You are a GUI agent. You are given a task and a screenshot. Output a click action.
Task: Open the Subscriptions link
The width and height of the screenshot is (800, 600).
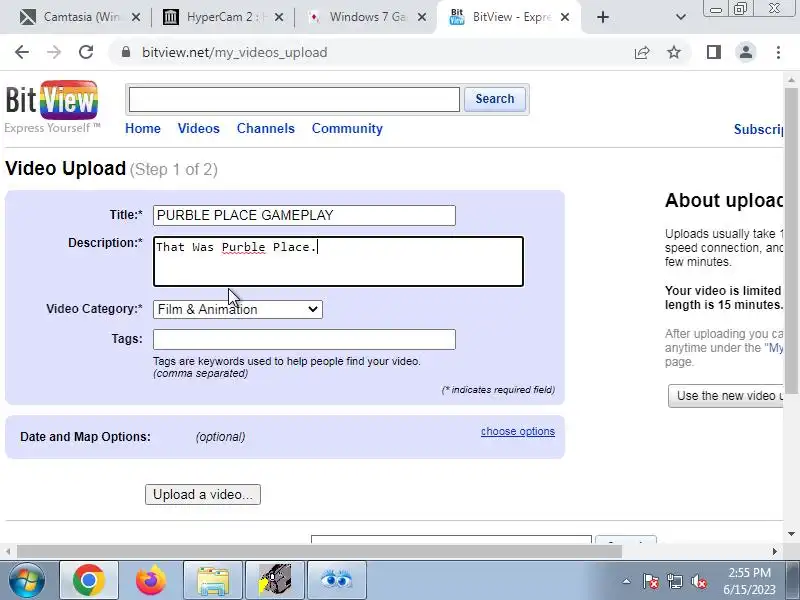(x=758, y=130)
